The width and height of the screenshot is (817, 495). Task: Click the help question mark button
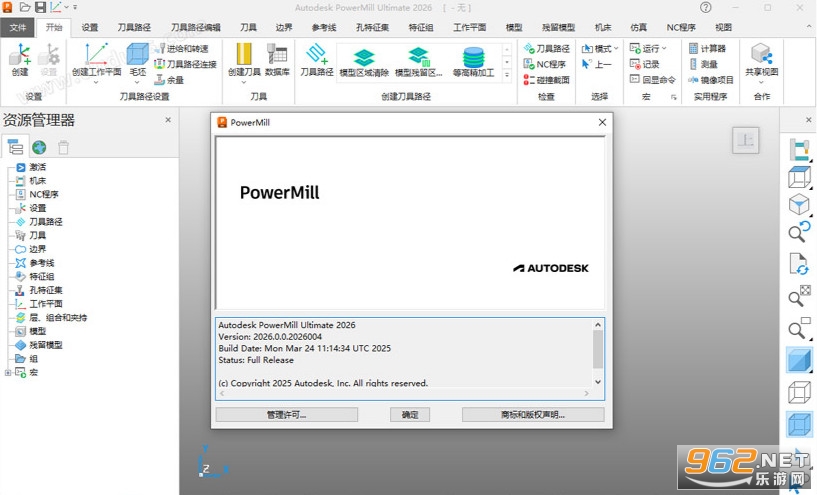click(x=705, y=7)
